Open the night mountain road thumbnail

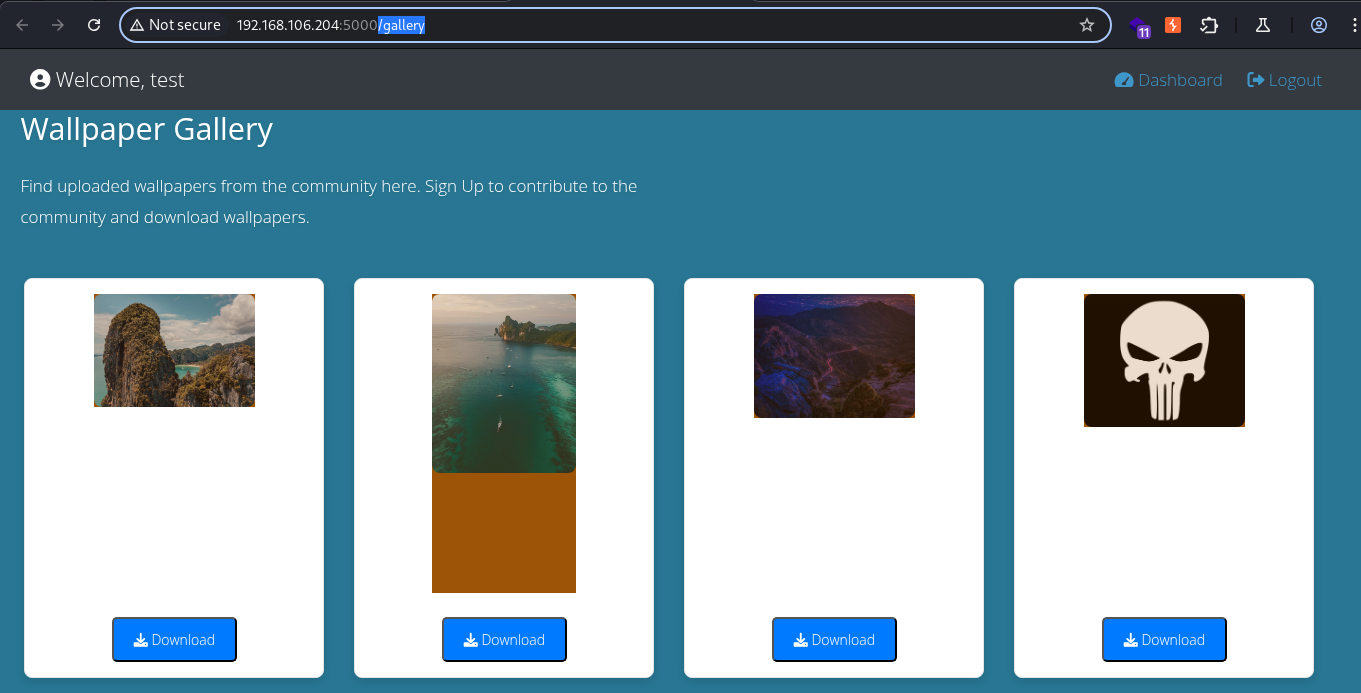point(834,355)
